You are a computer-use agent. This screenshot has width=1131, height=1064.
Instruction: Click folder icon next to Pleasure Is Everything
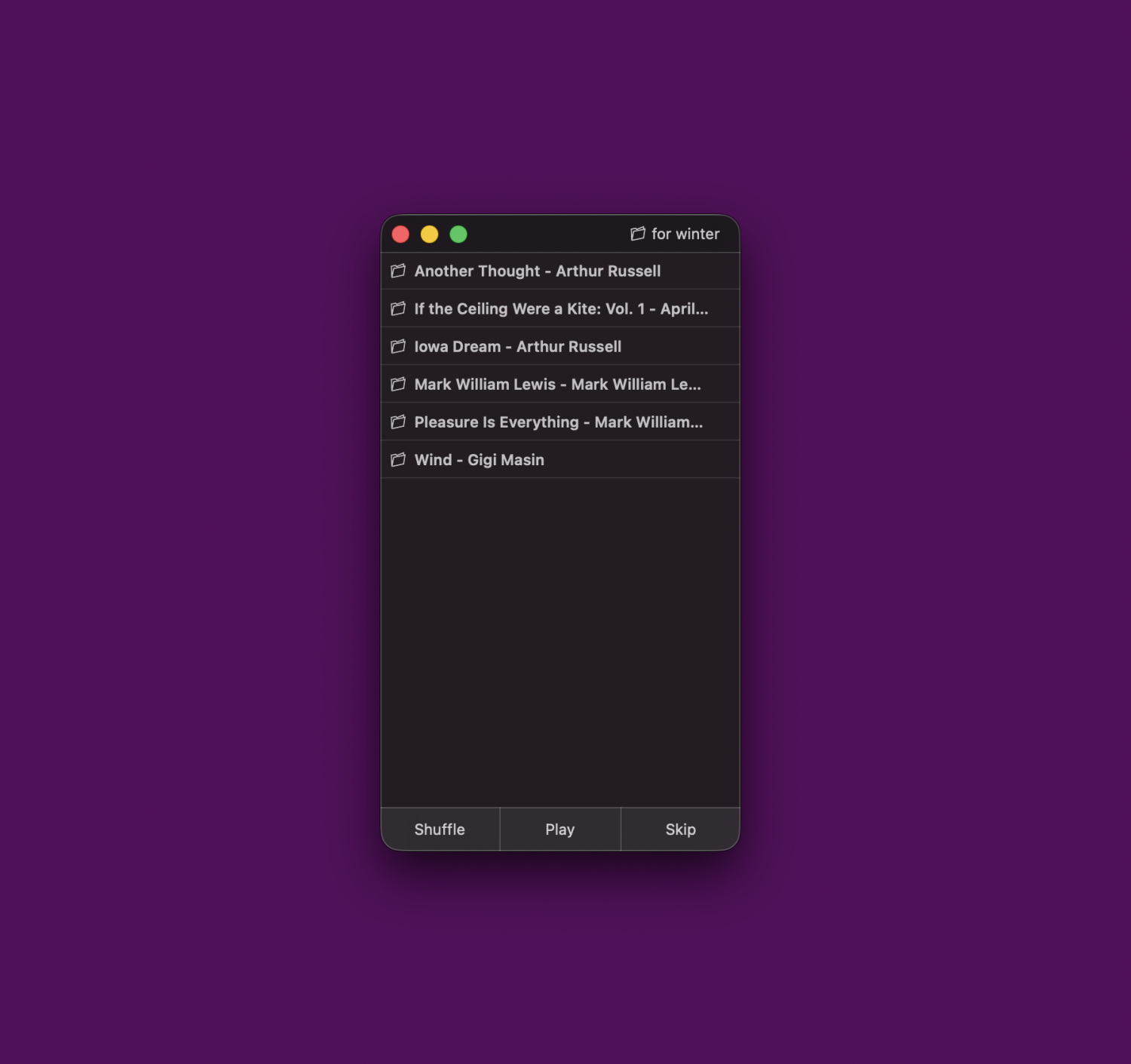coord(398,422)
